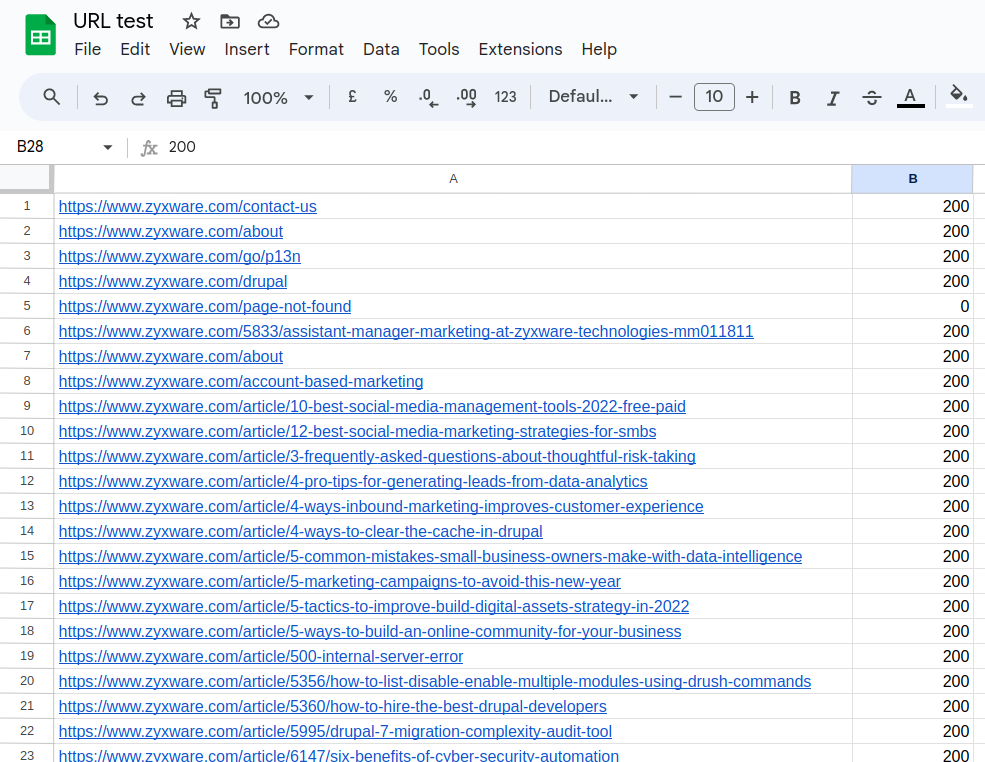Toggle strikethrough formatting

point(871,98)
